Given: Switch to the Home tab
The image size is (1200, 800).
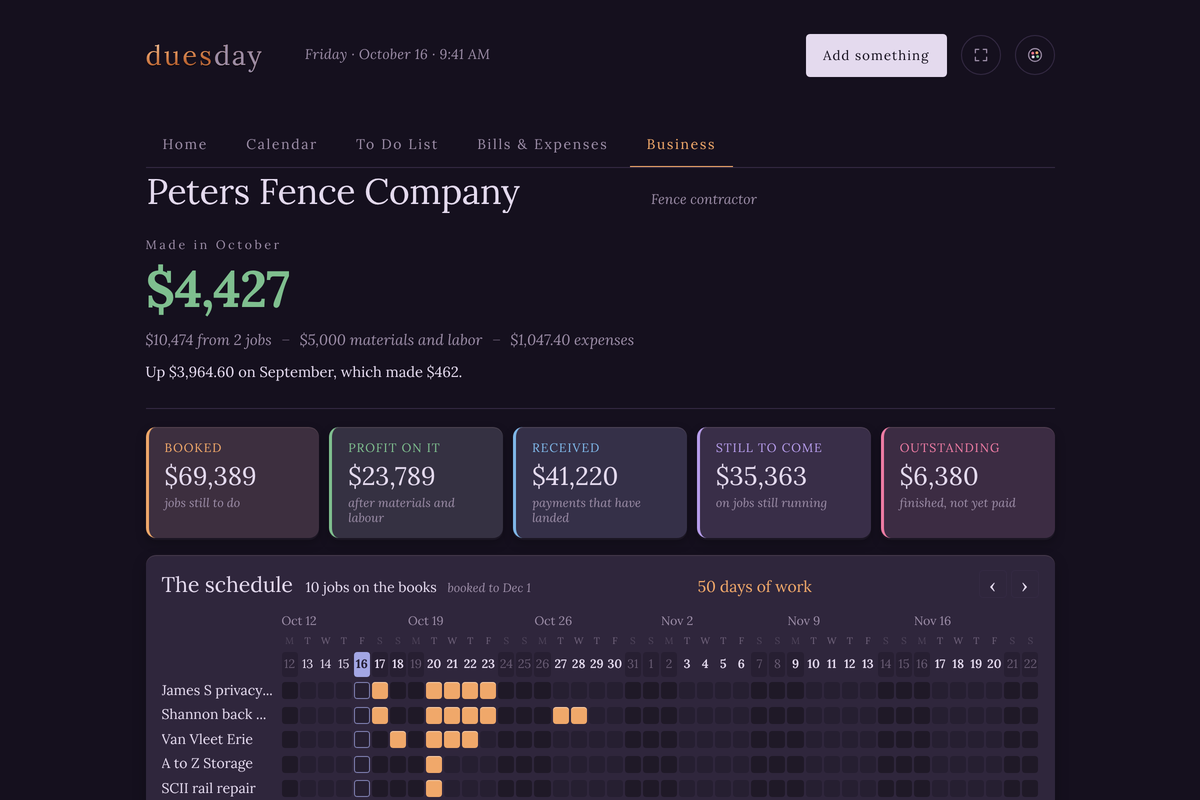Looking at the screenshot, I should 185,144.
